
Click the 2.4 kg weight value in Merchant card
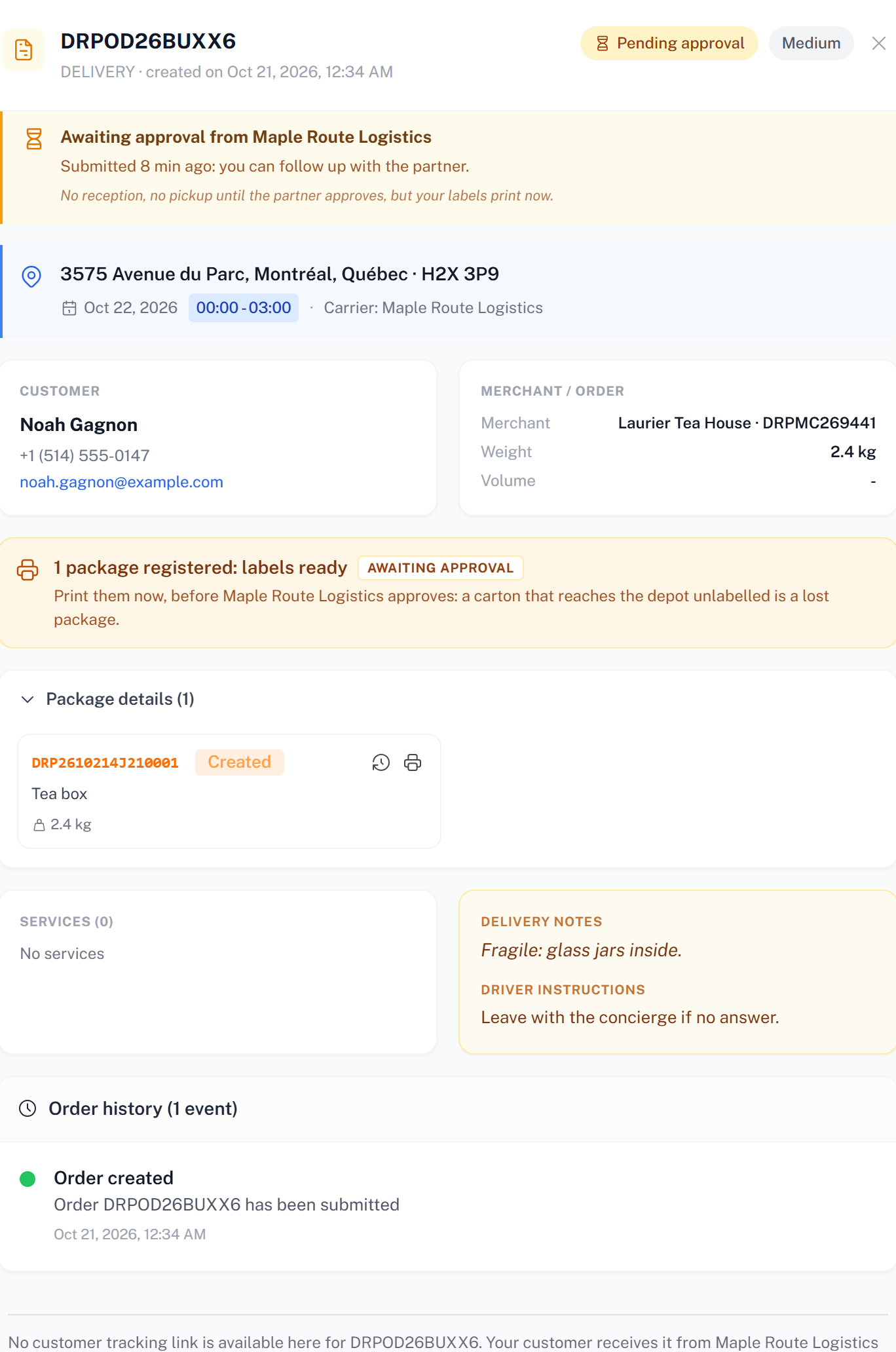[x=853, y=452]
